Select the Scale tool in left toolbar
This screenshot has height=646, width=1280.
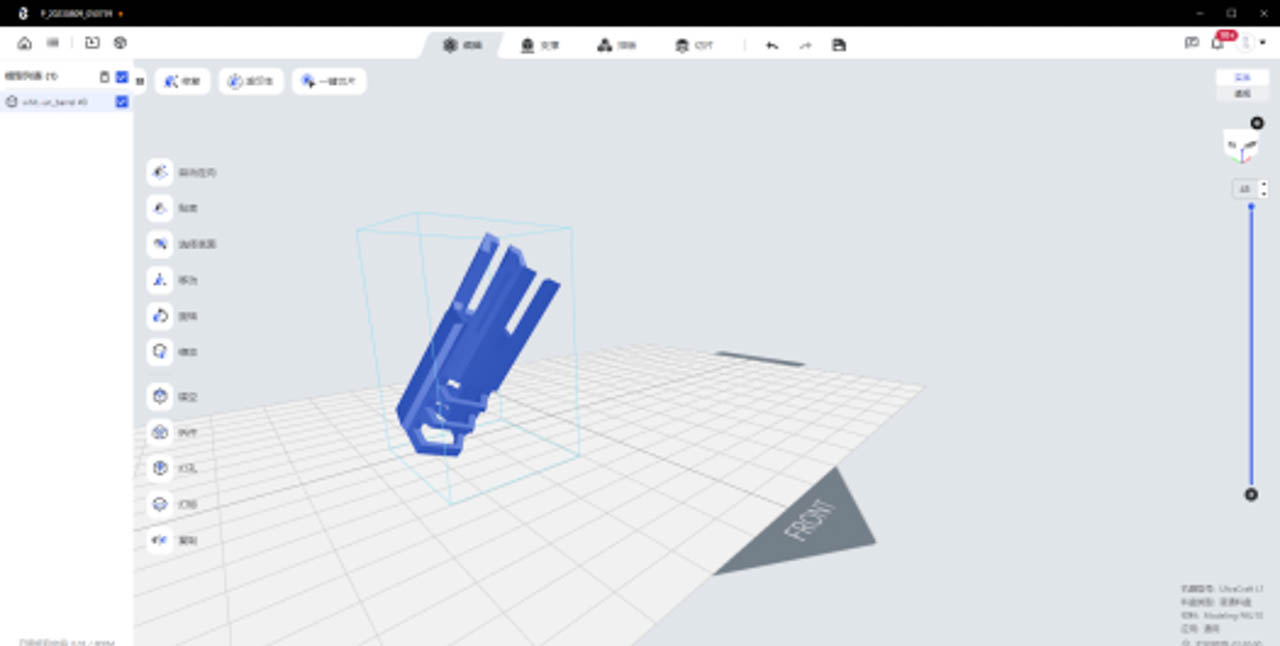click(160, 352)
